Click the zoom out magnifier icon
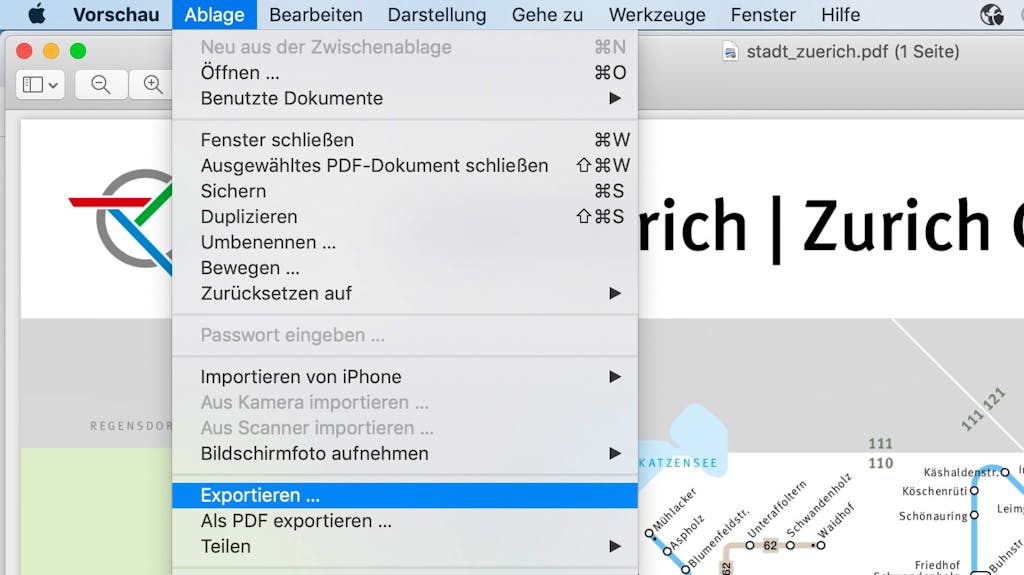The width and height of the screenshot is (1024, 575). 101,84
